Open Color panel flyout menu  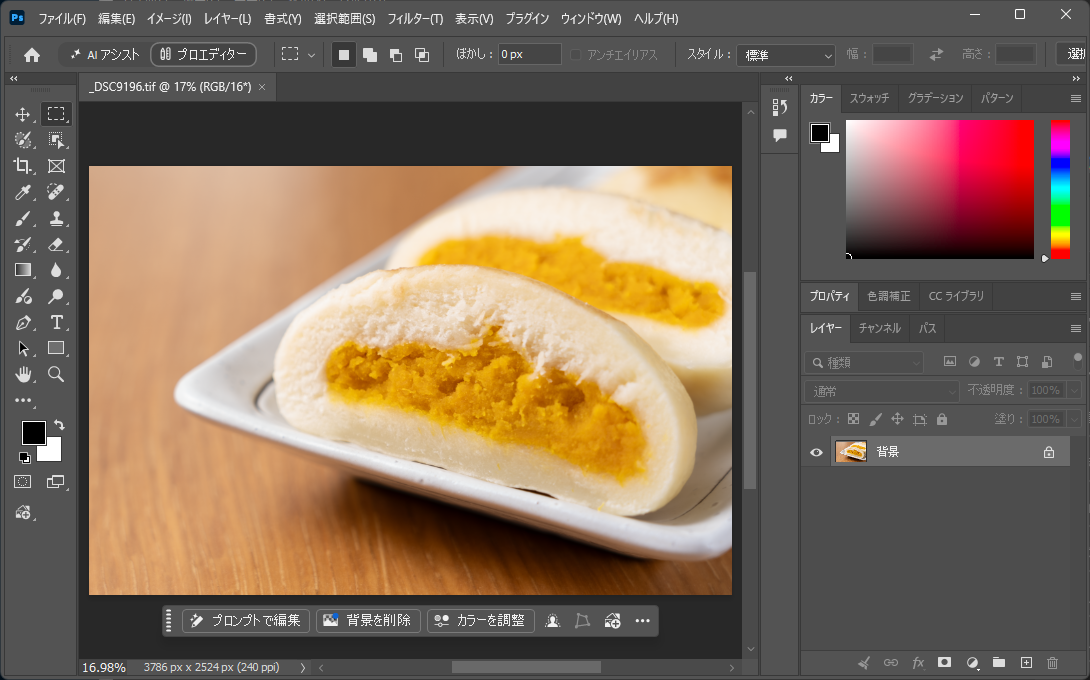pos(1075,99)
